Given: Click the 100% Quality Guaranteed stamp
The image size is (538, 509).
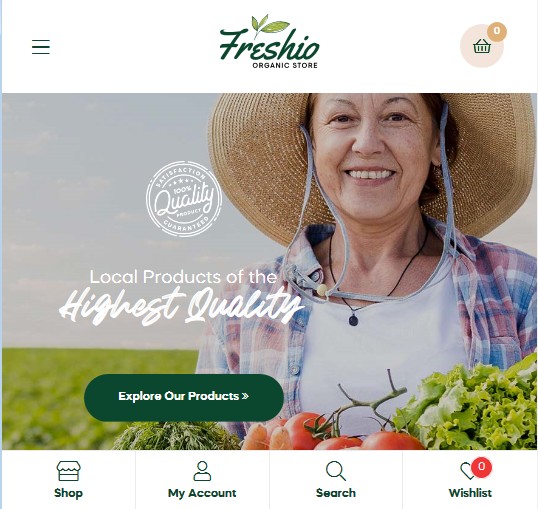Looking at the screenshot, I should (184, 199).
